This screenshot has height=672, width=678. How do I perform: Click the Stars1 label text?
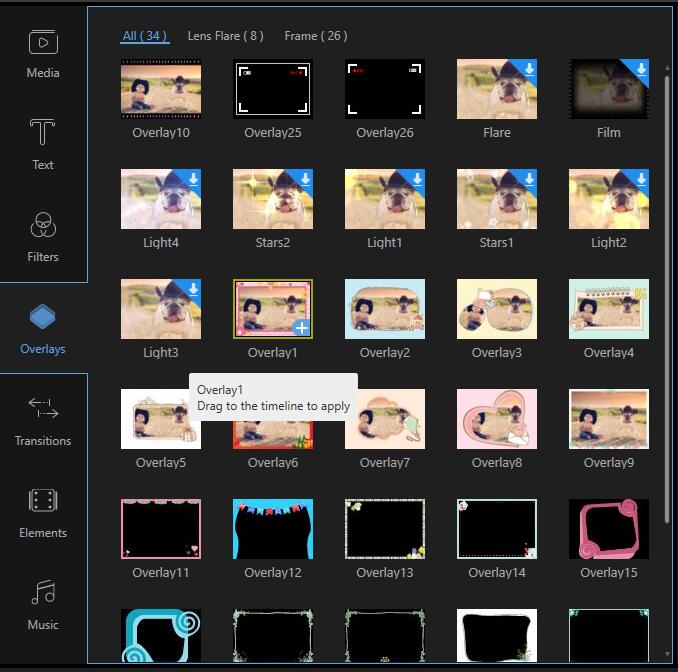click(x=496, y=243)
